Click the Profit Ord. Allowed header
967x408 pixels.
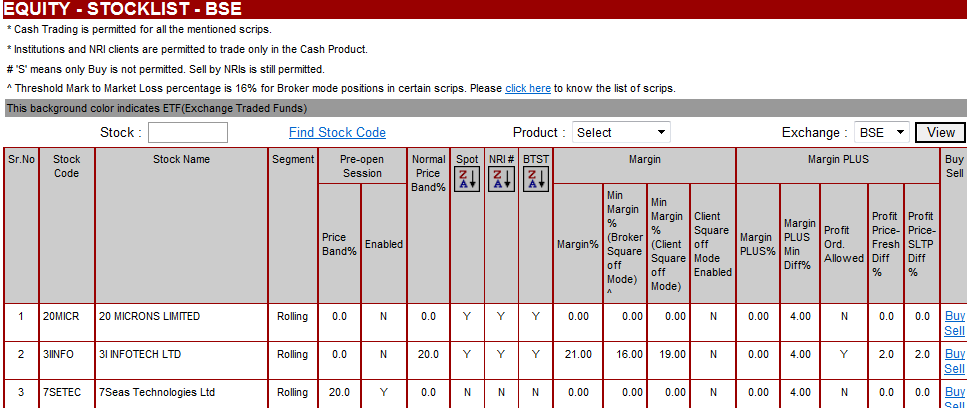pyautogui.click(x=844, y=244)
